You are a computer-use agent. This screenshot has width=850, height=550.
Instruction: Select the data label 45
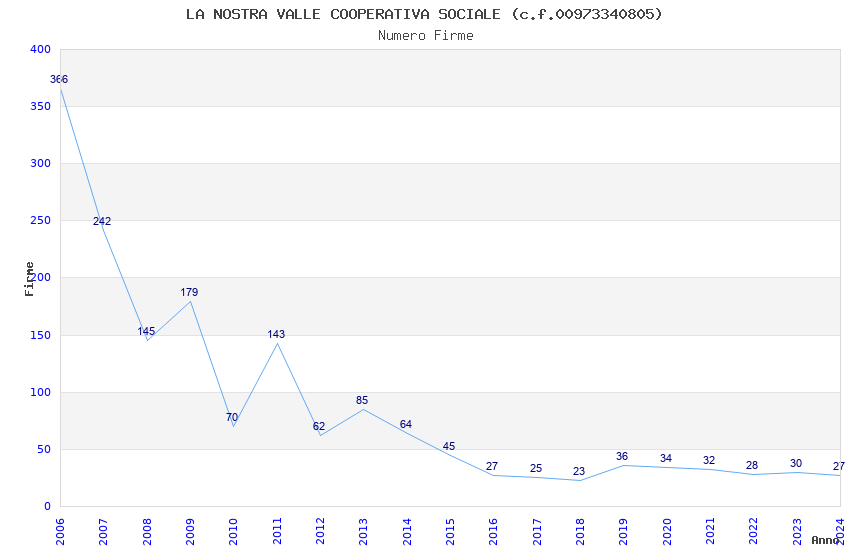point(449,447)
